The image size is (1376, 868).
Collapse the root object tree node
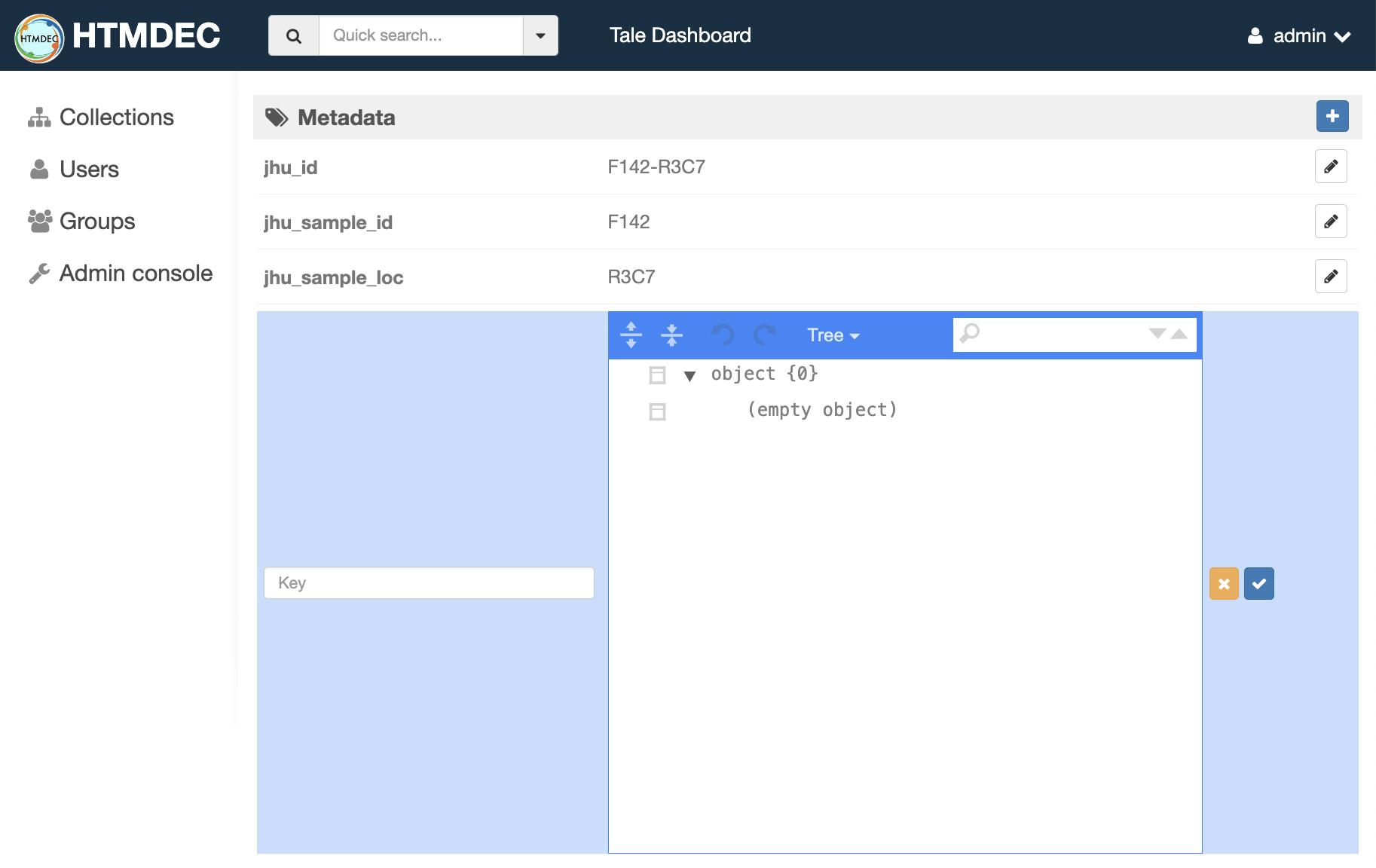pyautogui.click(x=689, y=376)
